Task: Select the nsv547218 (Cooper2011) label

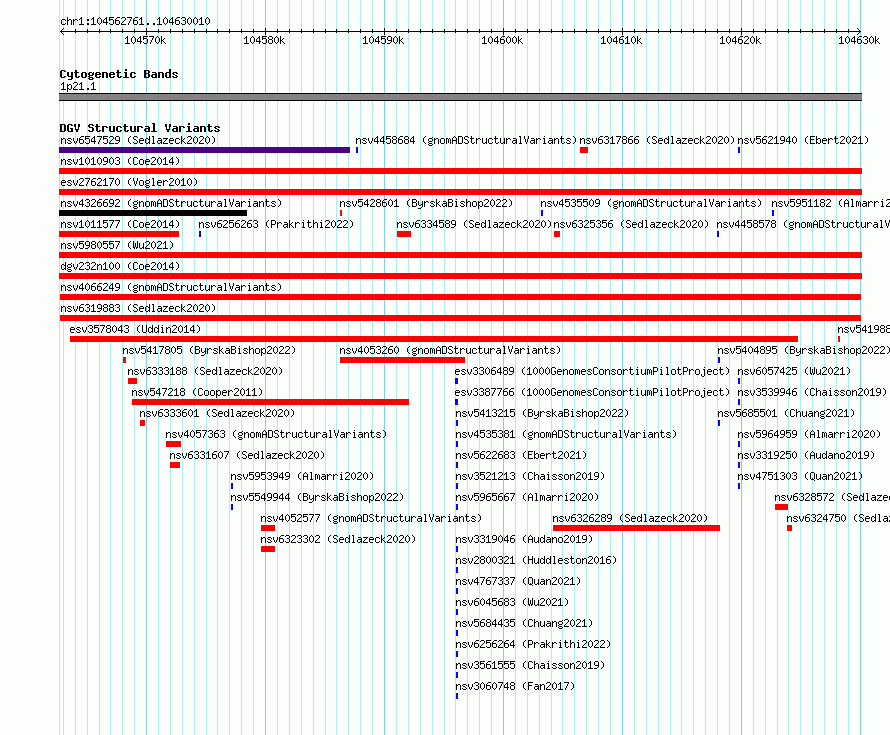Action: pos(197,392)
